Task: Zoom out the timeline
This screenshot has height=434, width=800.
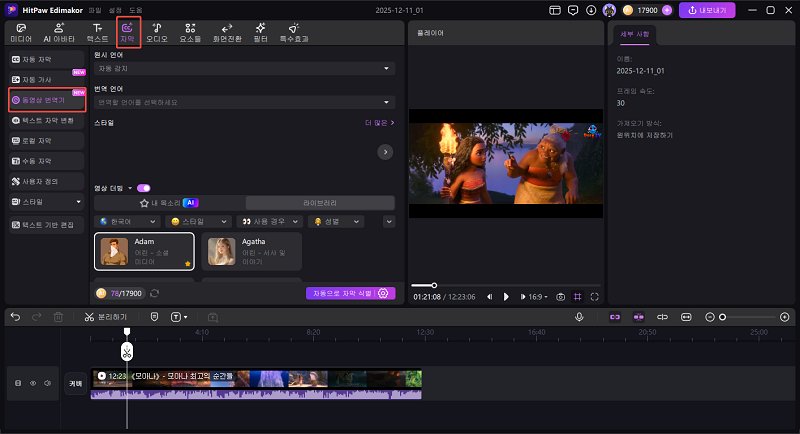Action: (x=710, y=317)
